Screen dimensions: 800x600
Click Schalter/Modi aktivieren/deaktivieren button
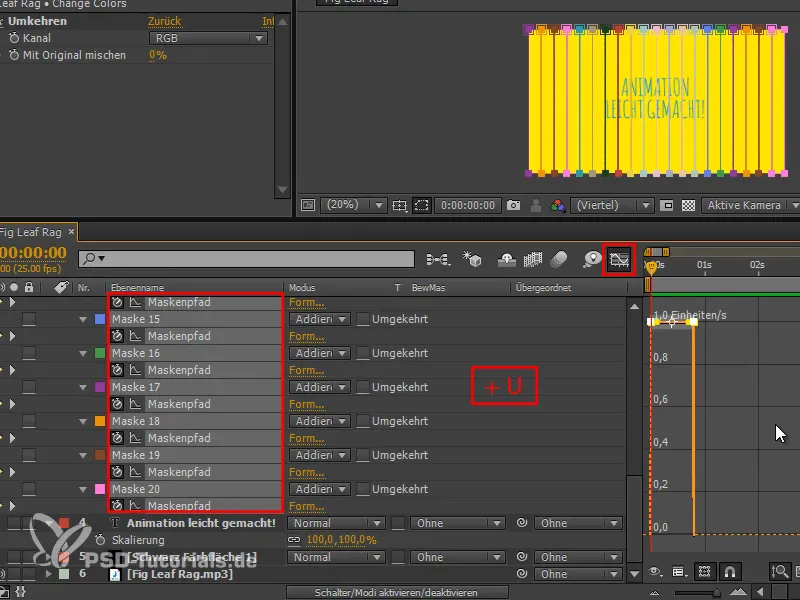click(396, 592)
